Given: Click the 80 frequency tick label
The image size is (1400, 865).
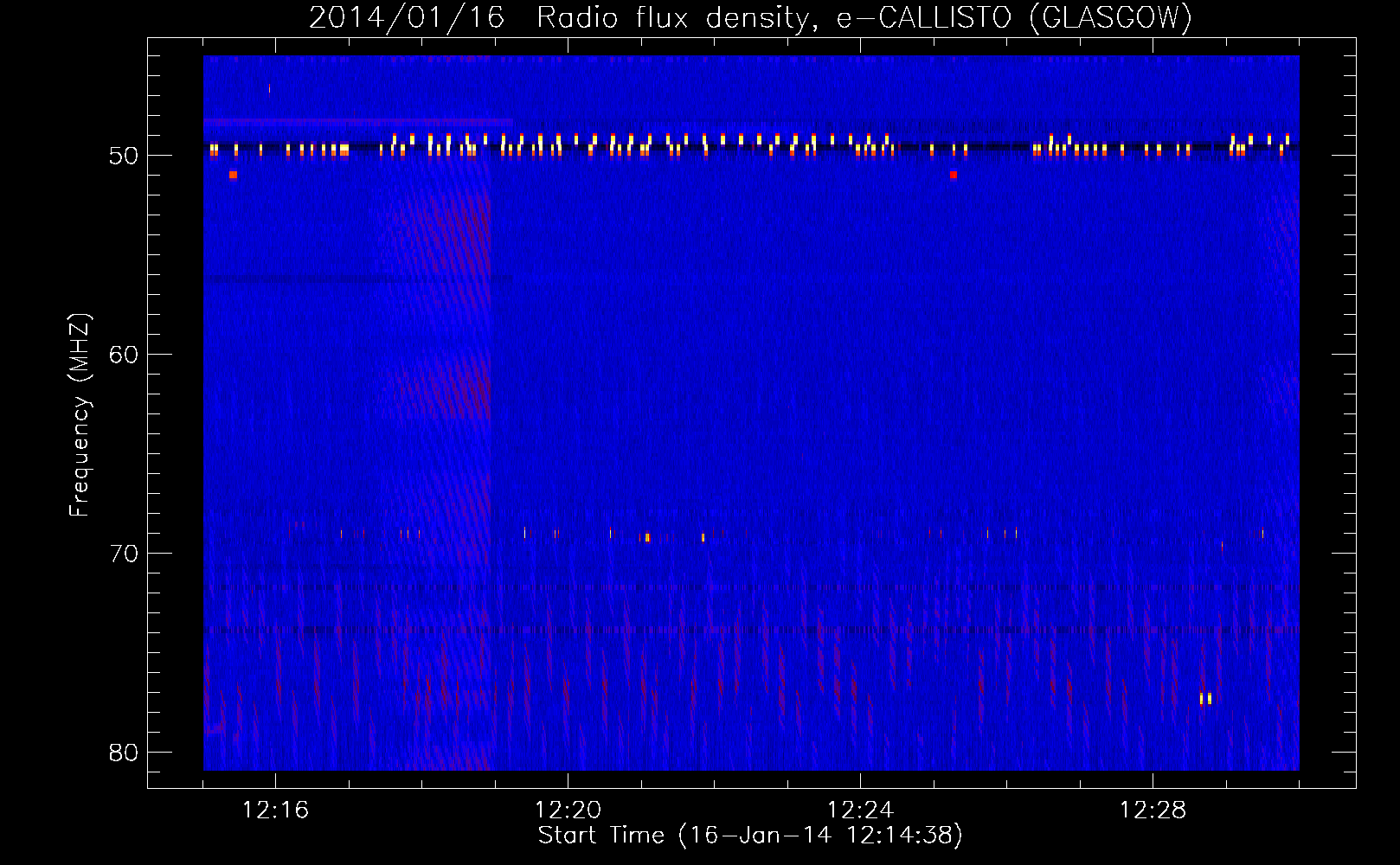Looking at the screenshot, I should [x=124, y=753].
